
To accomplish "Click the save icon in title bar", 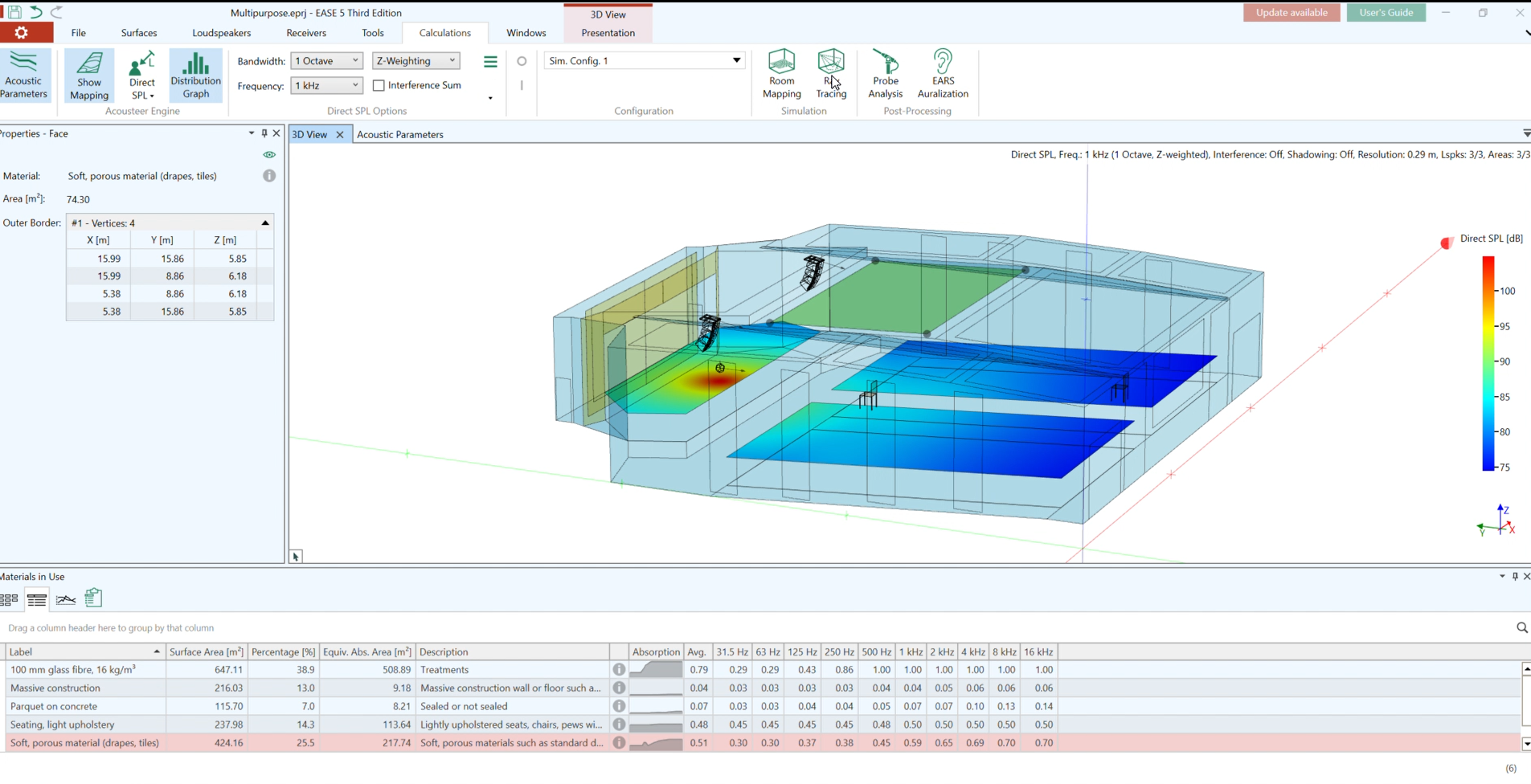I will tap(14, 12).
